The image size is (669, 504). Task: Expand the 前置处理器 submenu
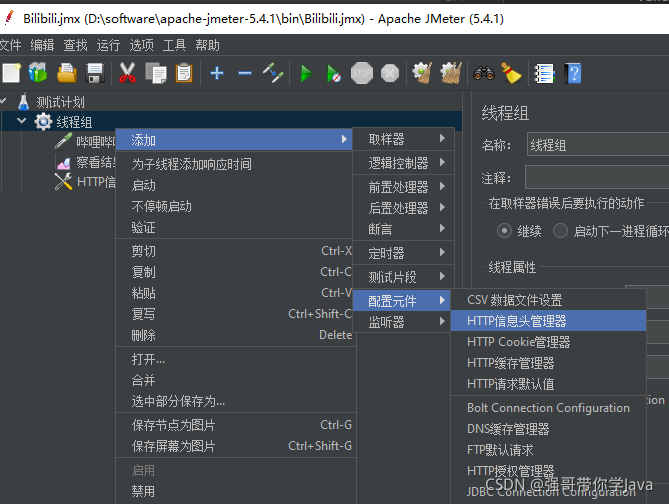(x=403, y=186)
